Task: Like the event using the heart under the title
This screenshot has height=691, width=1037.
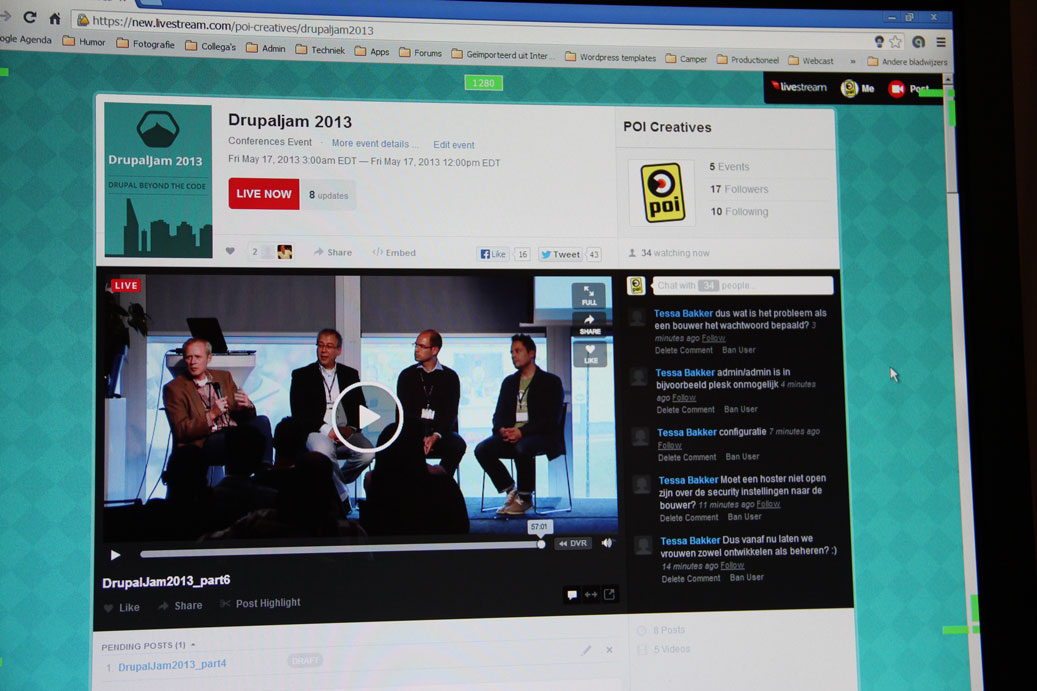Action: click(230, 251)
